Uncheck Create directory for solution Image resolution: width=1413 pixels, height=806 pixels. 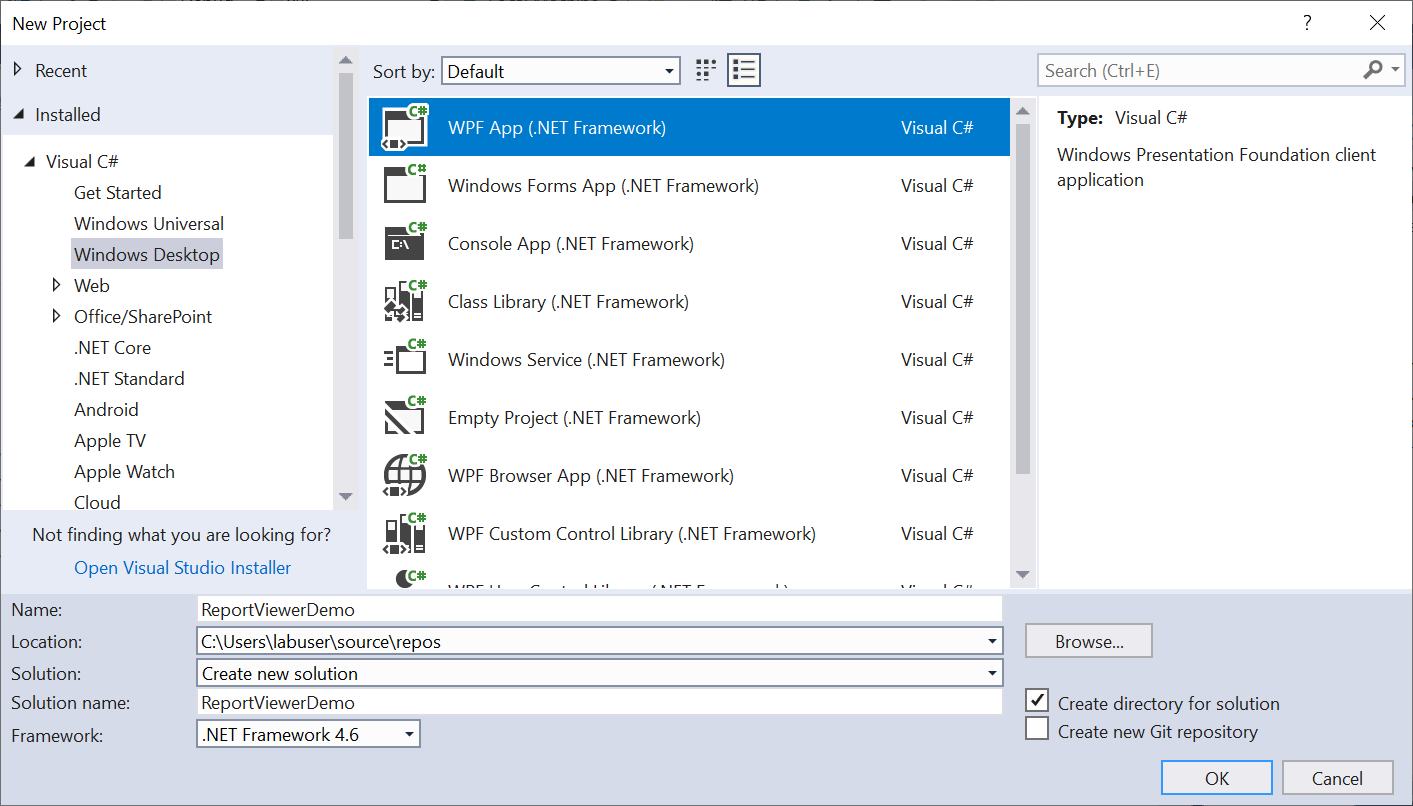click(1038, 702)
